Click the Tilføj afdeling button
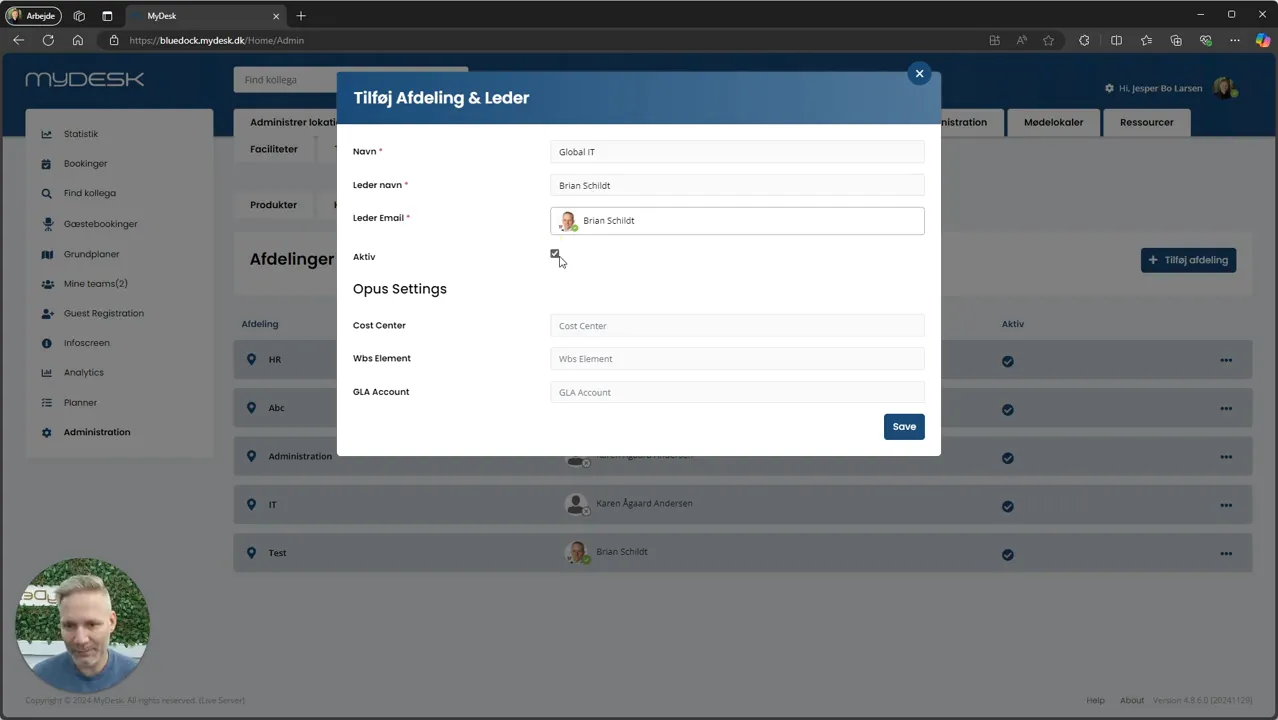Screen dimensions: 1278x720 point(1188,260)
